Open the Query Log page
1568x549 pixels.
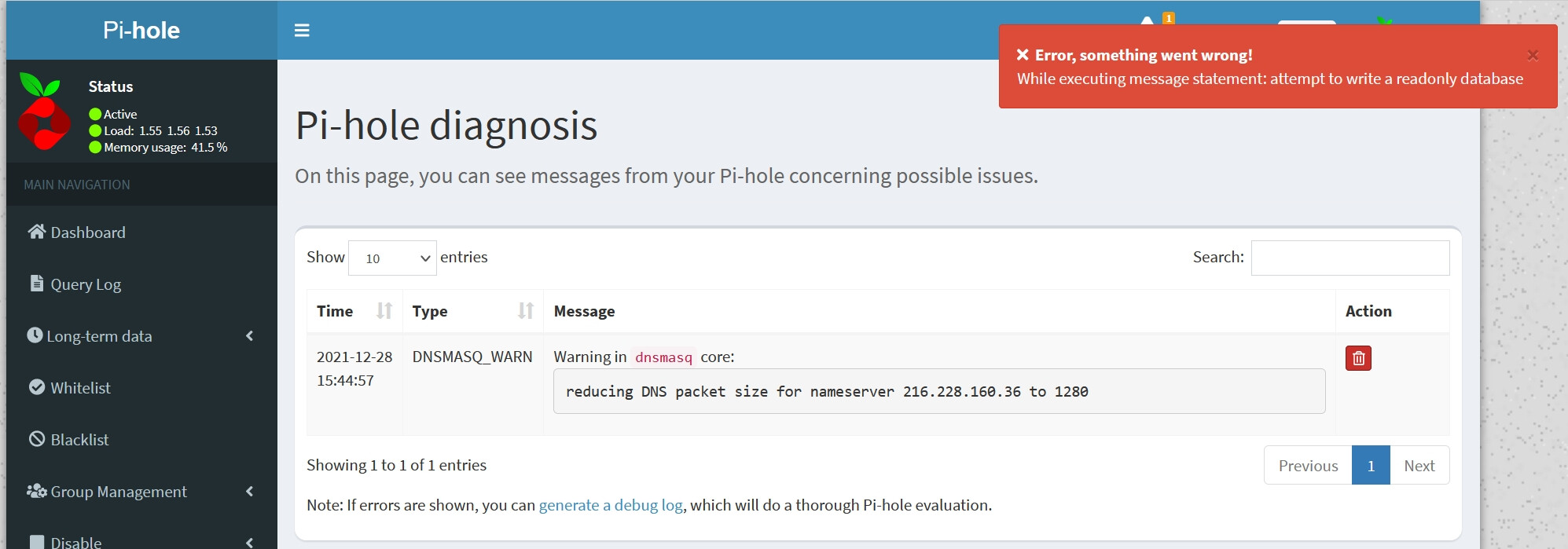pos(86,284)
